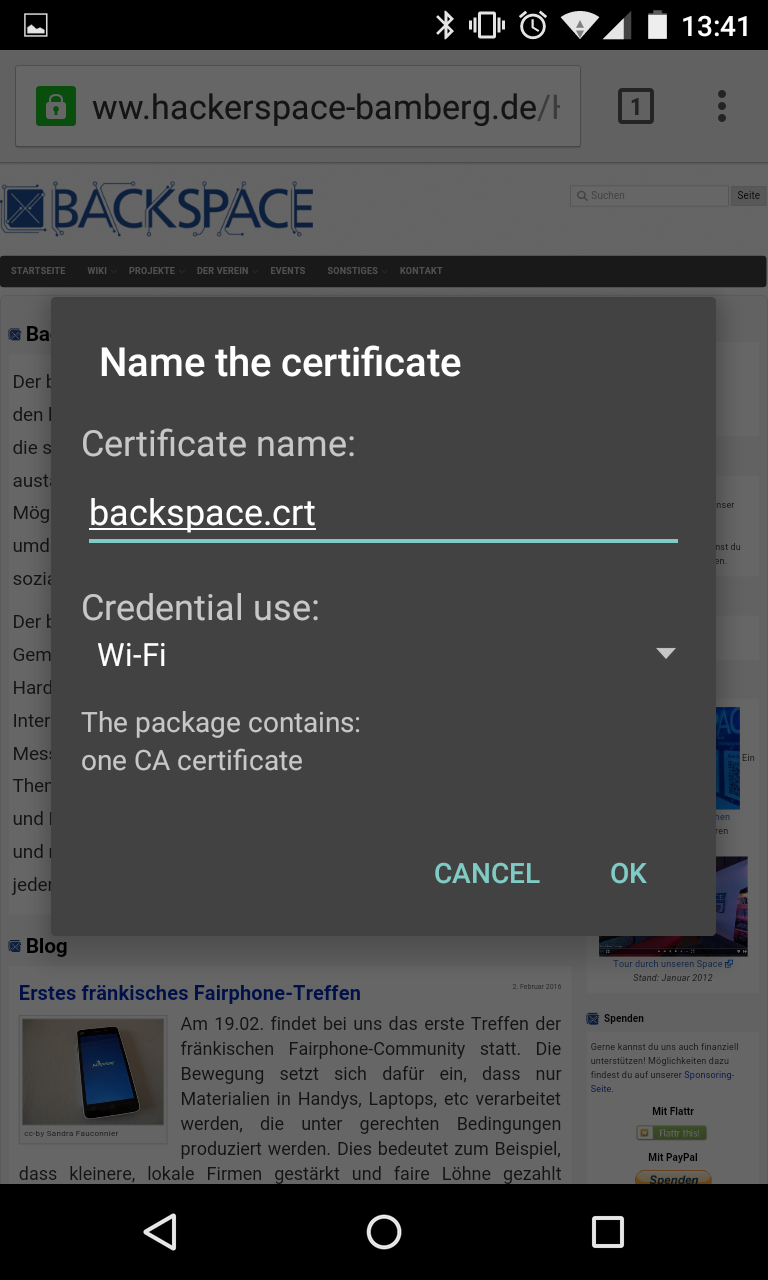Open the STARTSEITE menu item
Viewport: 768px width, 1280px height.
38,271
